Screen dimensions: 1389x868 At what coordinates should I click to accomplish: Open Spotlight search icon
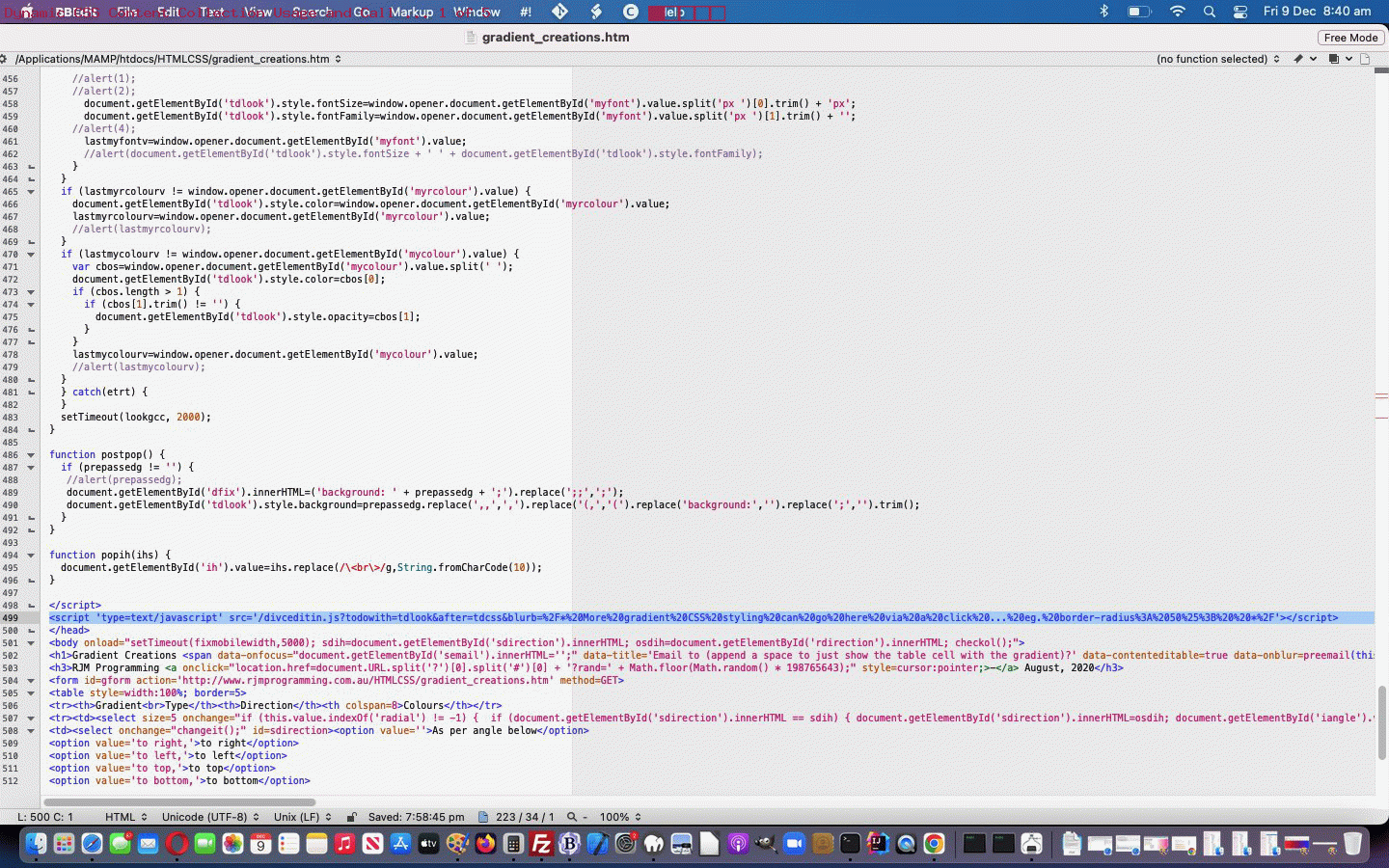[1210, 12]
